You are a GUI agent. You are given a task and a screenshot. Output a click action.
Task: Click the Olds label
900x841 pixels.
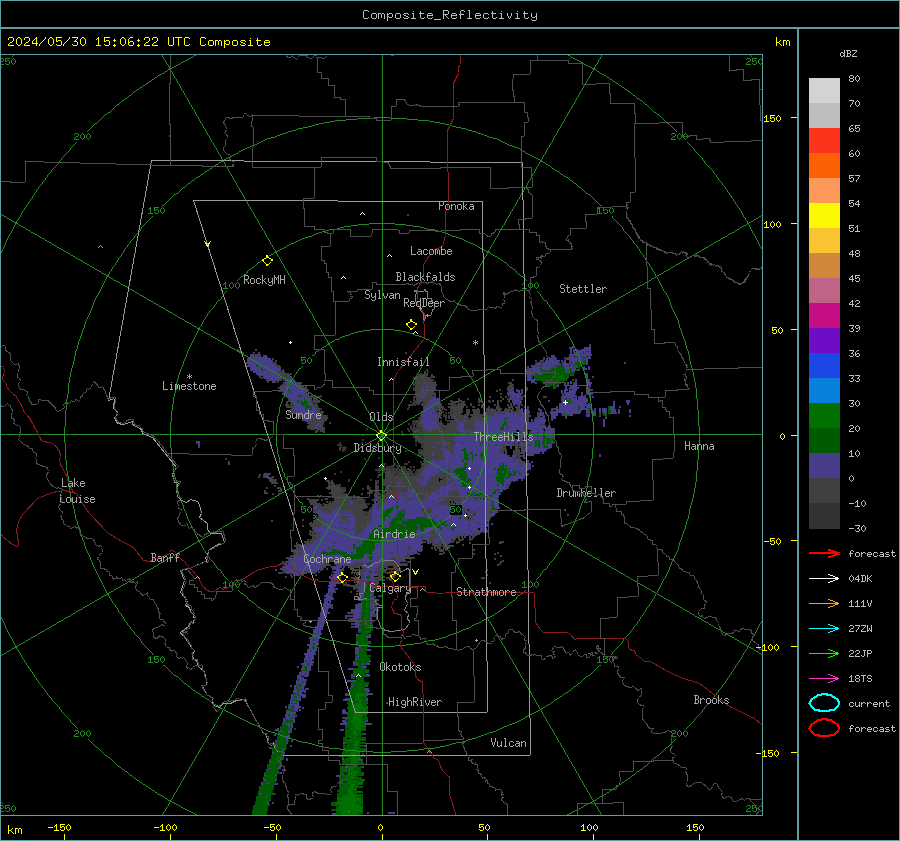pos(382,417)
